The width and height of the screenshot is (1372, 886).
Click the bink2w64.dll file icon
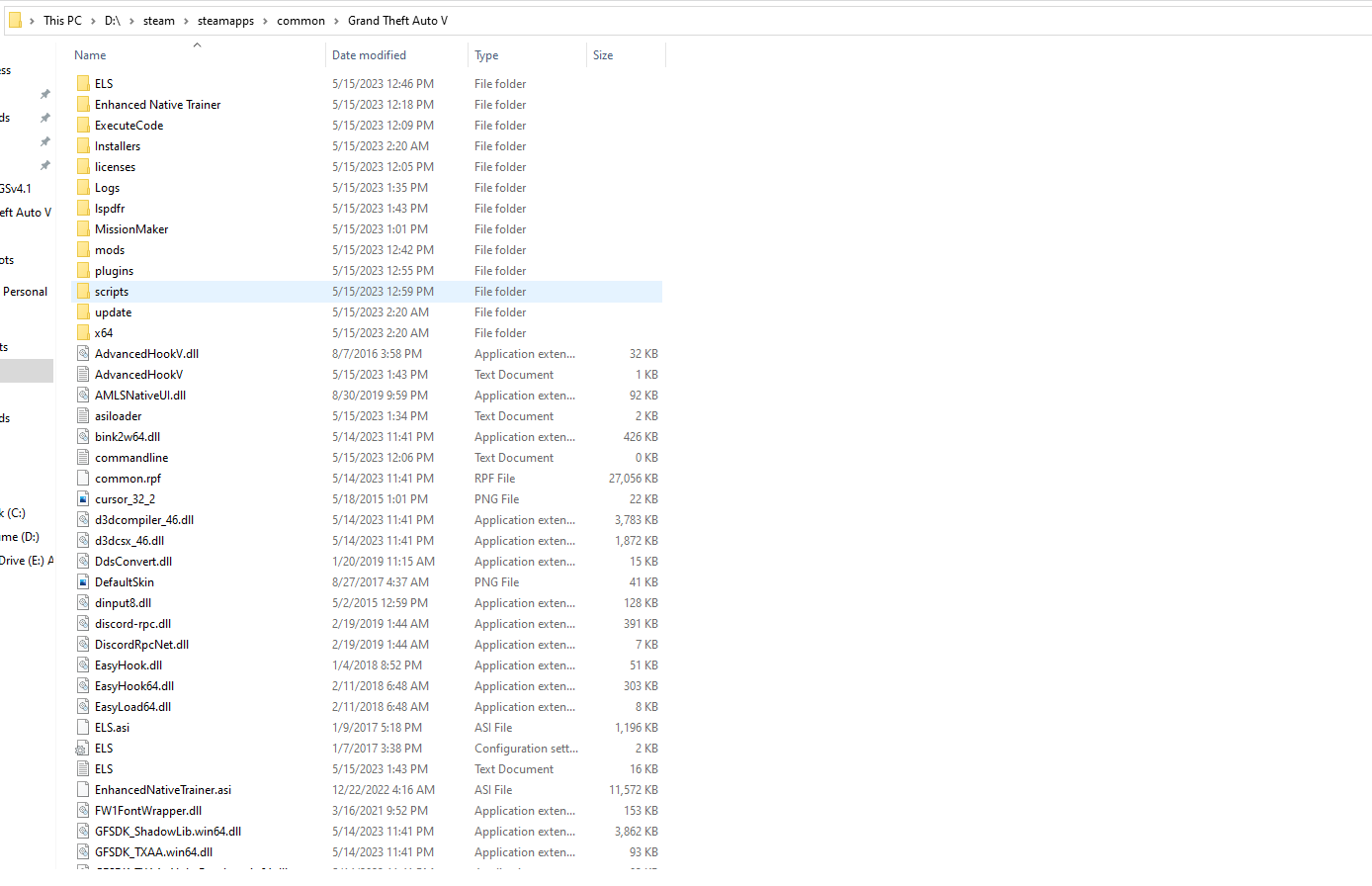coord(83,437)
